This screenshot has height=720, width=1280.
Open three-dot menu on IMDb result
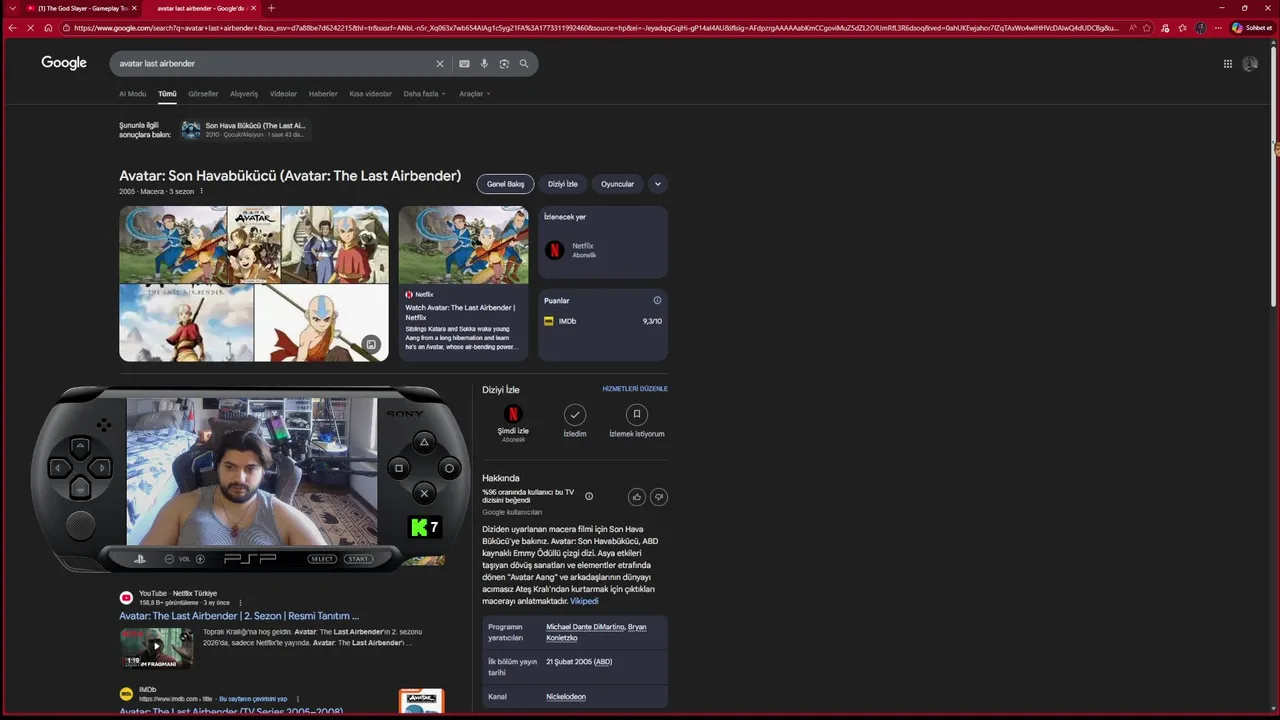click(x=297, y=699)
